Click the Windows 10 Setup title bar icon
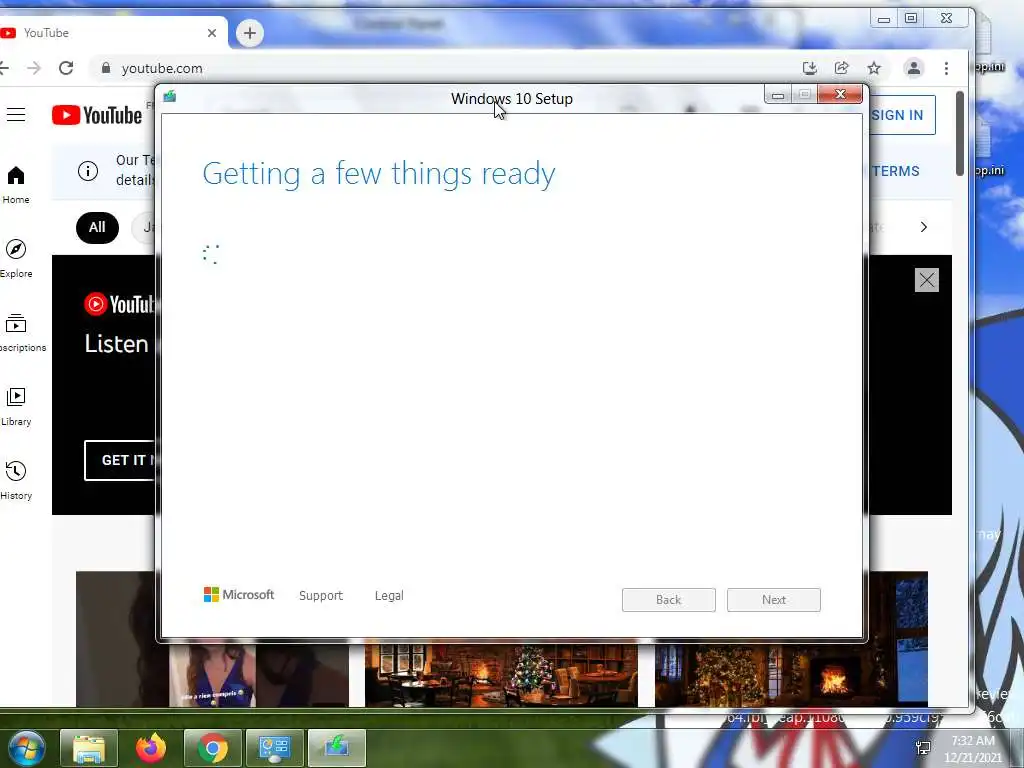The width and height of the screenshot is (1024, 768). [x=170, y=97]
